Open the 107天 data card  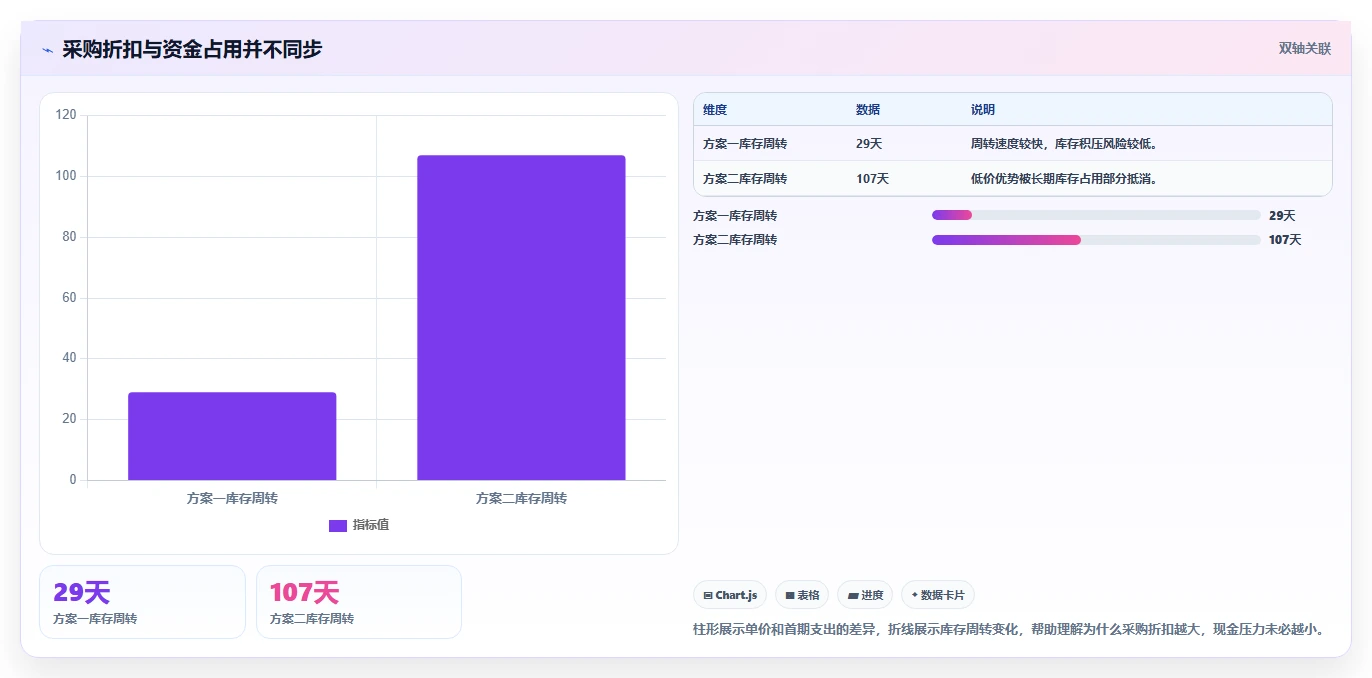tap(359, 602)
